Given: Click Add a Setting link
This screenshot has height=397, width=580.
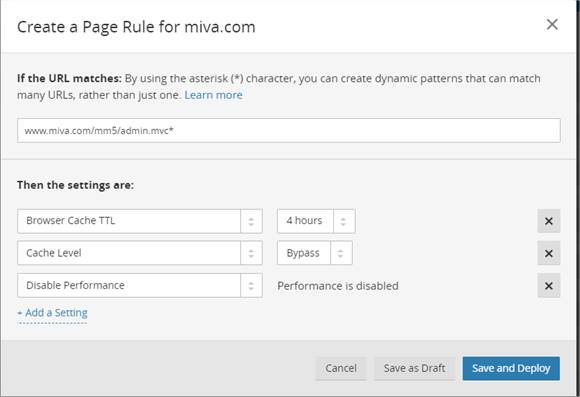Looking at the screenshot, I should pyautogui.click(x=53, y=313).
